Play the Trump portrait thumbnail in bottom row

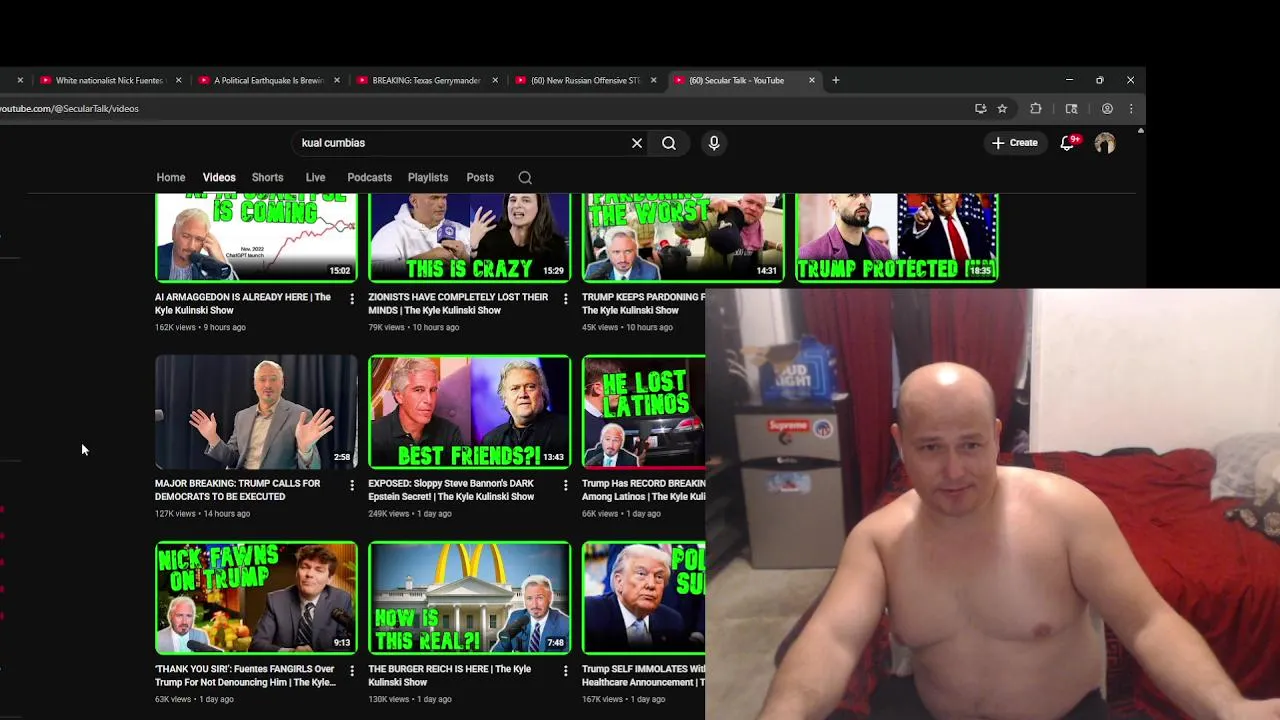pos(643,598)
